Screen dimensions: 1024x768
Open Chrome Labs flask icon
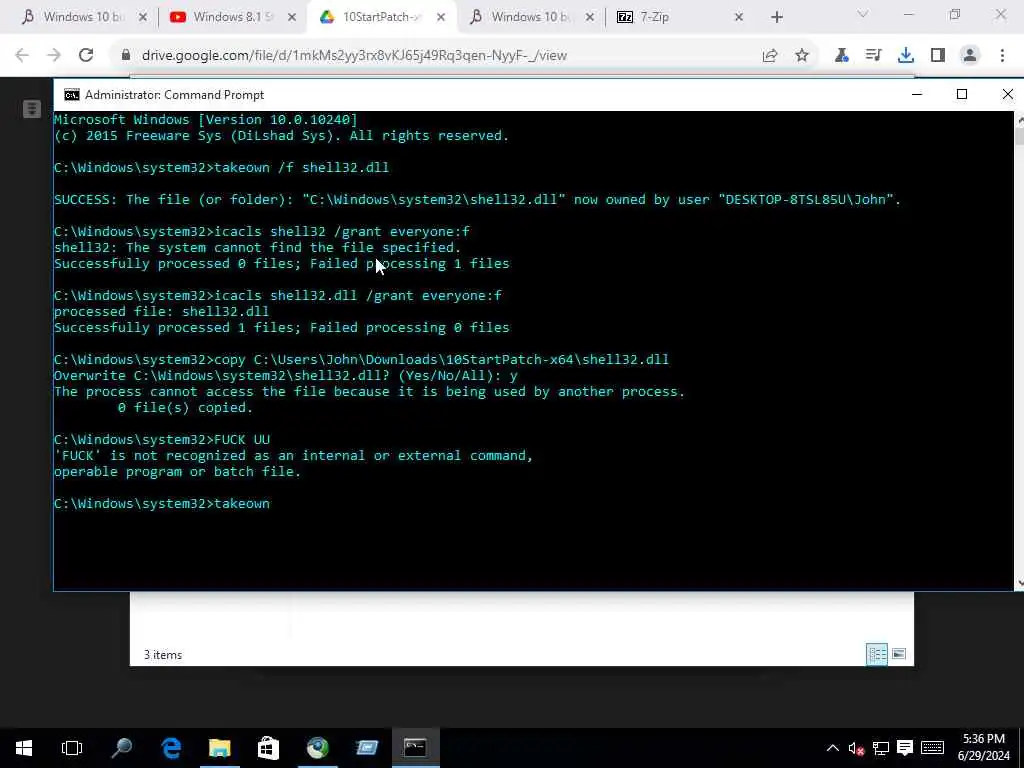[841, 56]
